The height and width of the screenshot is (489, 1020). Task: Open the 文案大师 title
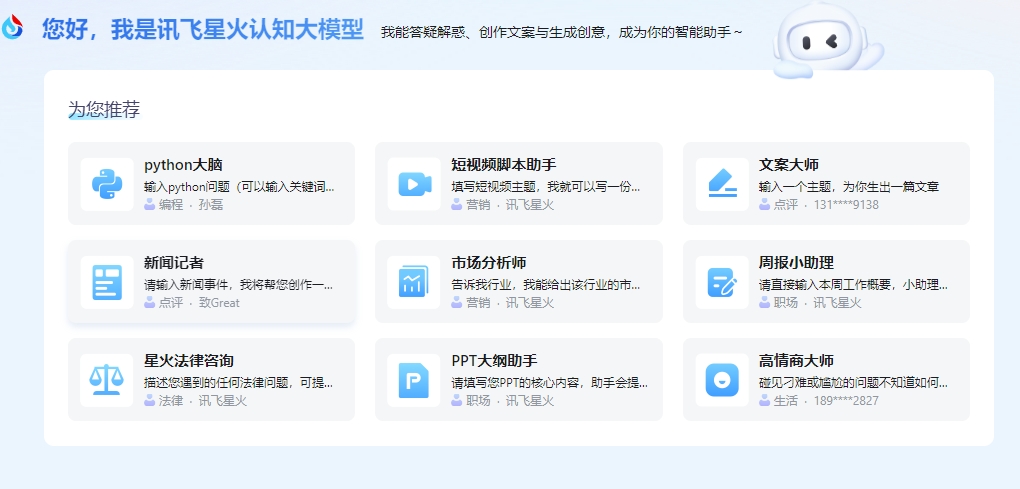pyautogui.click(x=788, y=165)
